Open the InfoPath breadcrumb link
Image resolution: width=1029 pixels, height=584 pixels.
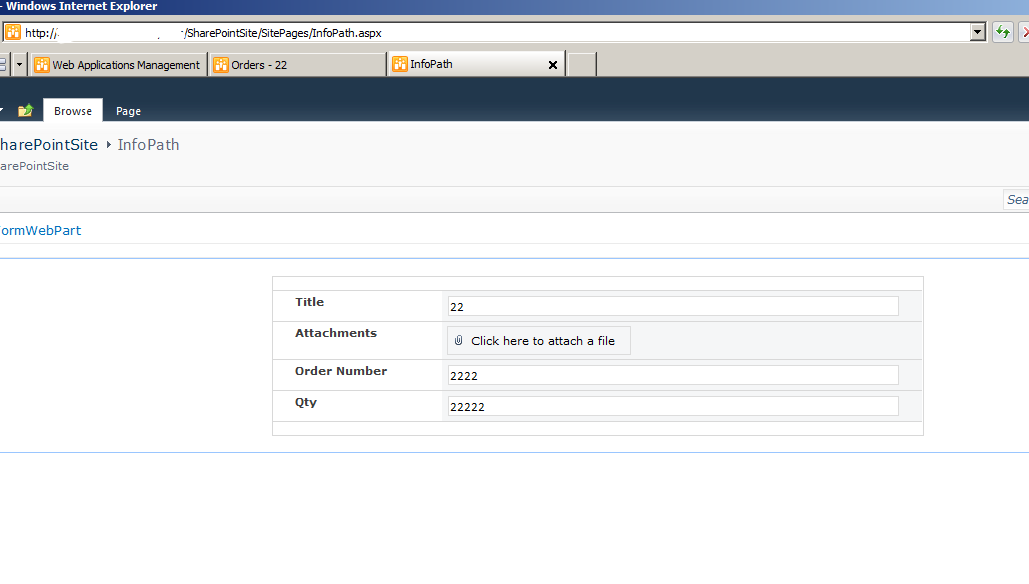[148, 144]
